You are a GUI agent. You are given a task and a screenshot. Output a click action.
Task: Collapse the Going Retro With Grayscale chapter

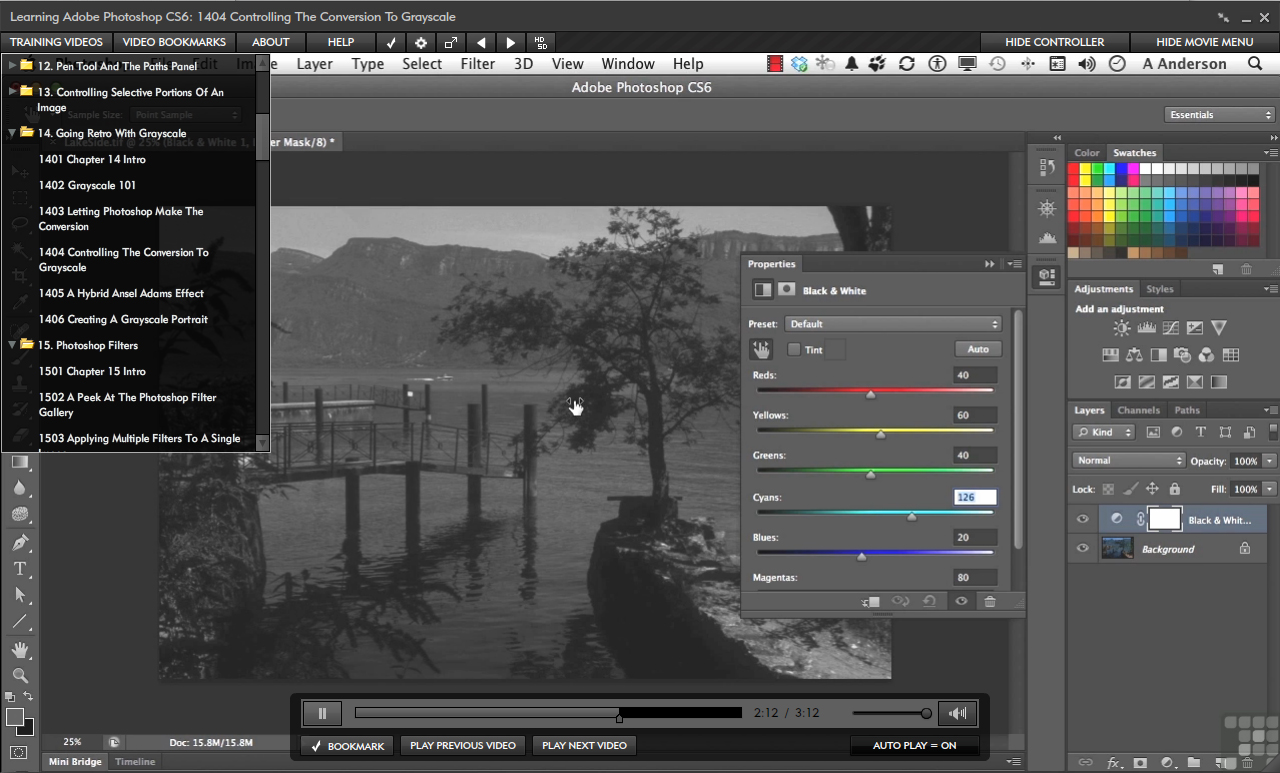(11, 133)
